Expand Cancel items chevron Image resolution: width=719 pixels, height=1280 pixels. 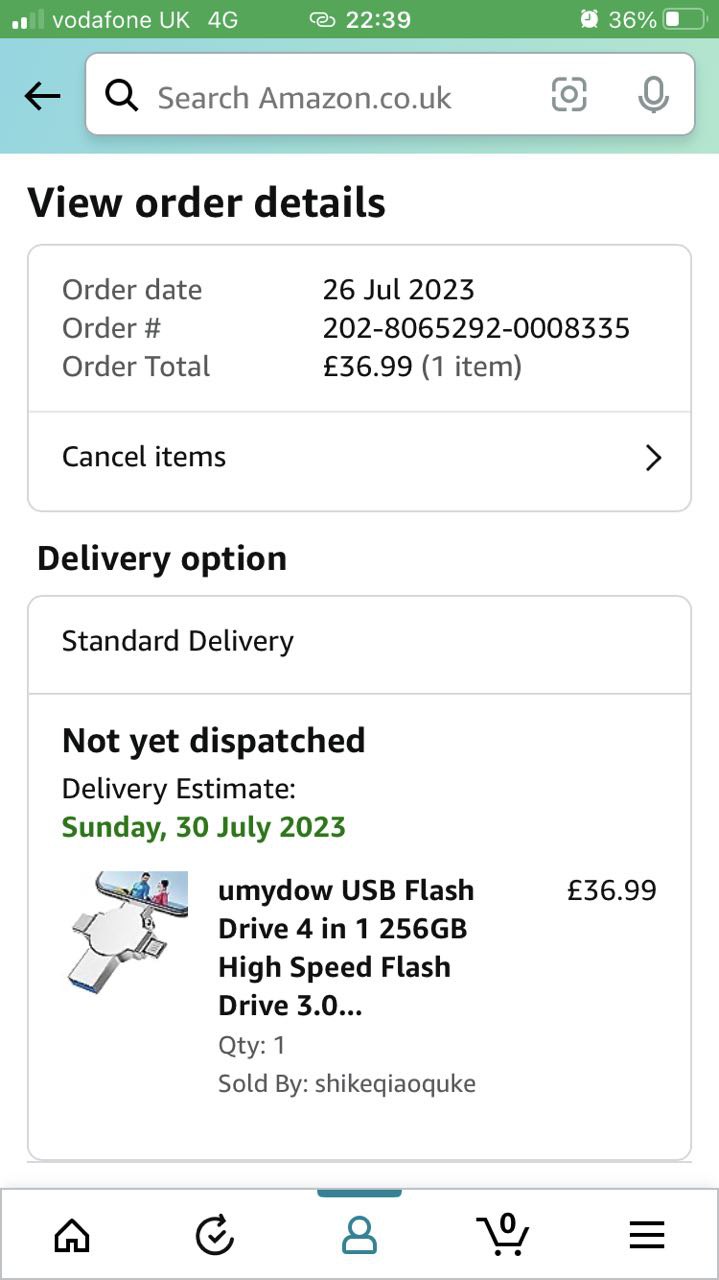tap(653, 458)
